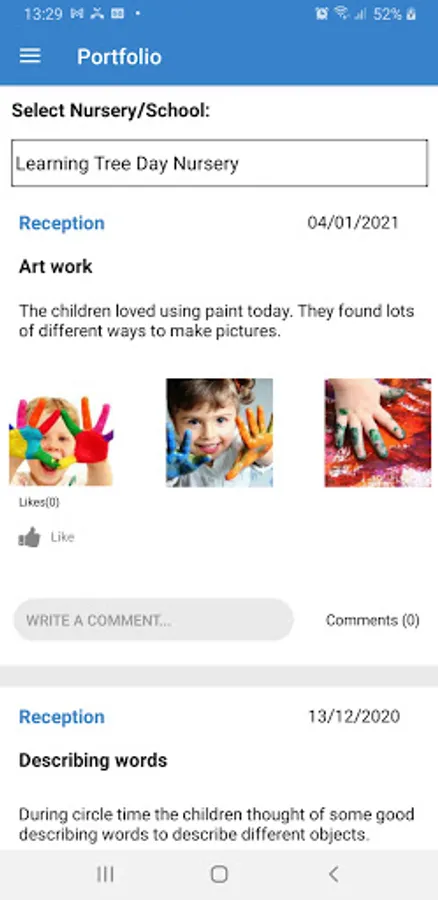The image size is (438, 900).
Task: Select Reception label on Describing words post
Action: click(x=62, y=716)
